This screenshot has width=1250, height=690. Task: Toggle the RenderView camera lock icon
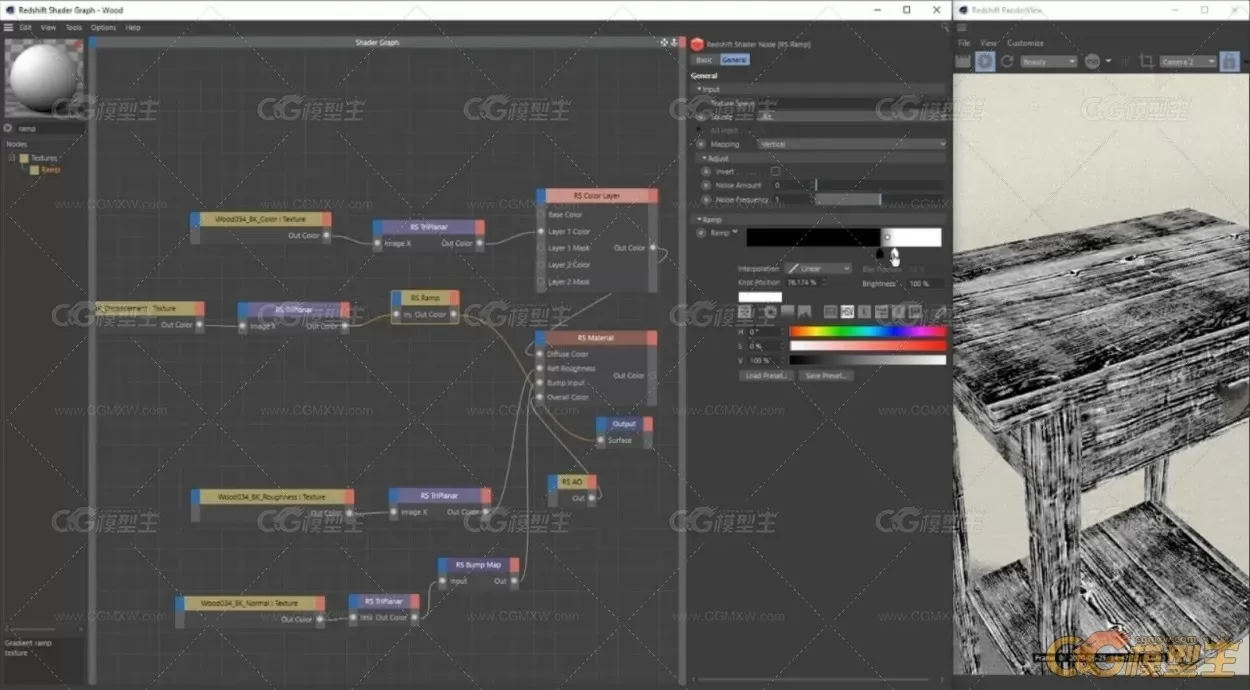coord(1229,61)
